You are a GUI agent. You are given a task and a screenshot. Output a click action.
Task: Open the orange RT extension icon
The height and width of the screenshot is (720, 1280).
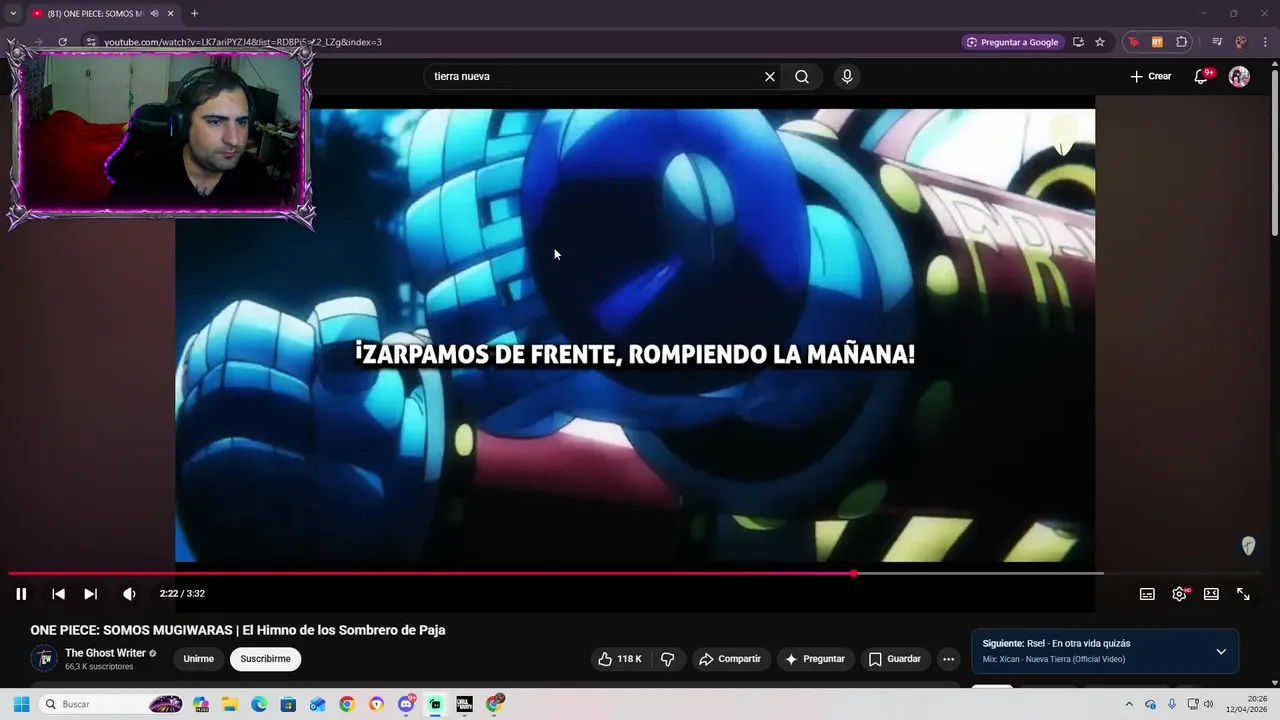1157,42
